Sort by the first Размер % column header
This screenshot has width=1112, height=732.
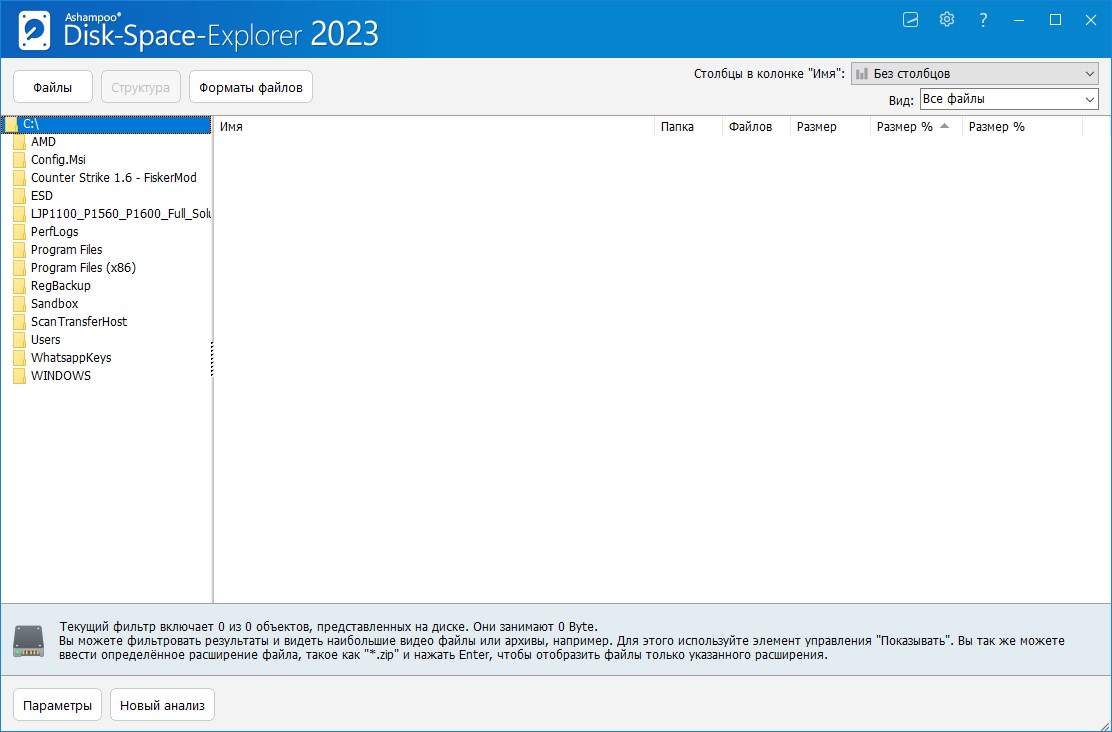pos(916,127)
